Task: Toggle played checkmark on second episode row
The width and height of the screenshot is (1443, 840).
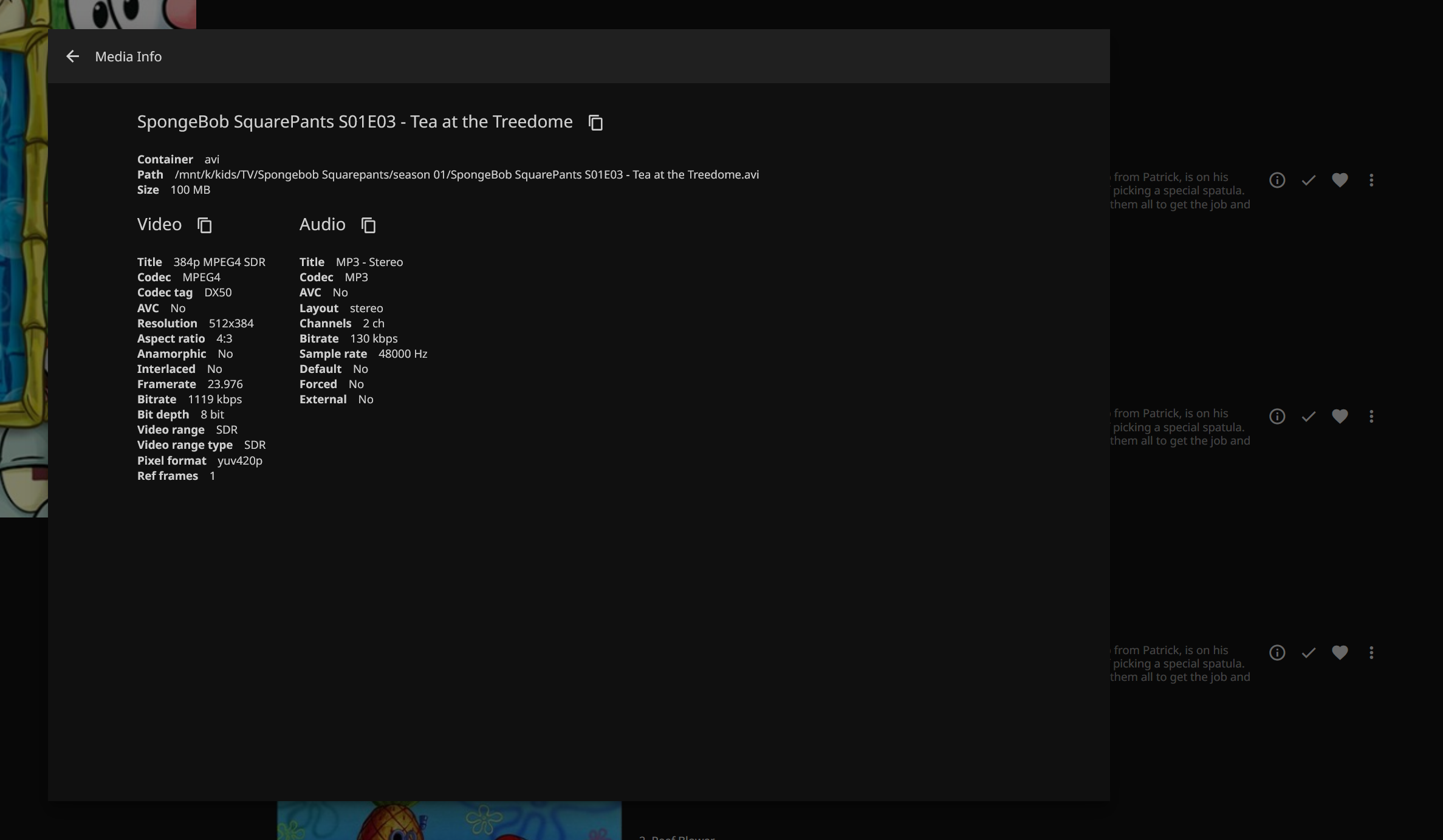Action: click(1309, 417)
